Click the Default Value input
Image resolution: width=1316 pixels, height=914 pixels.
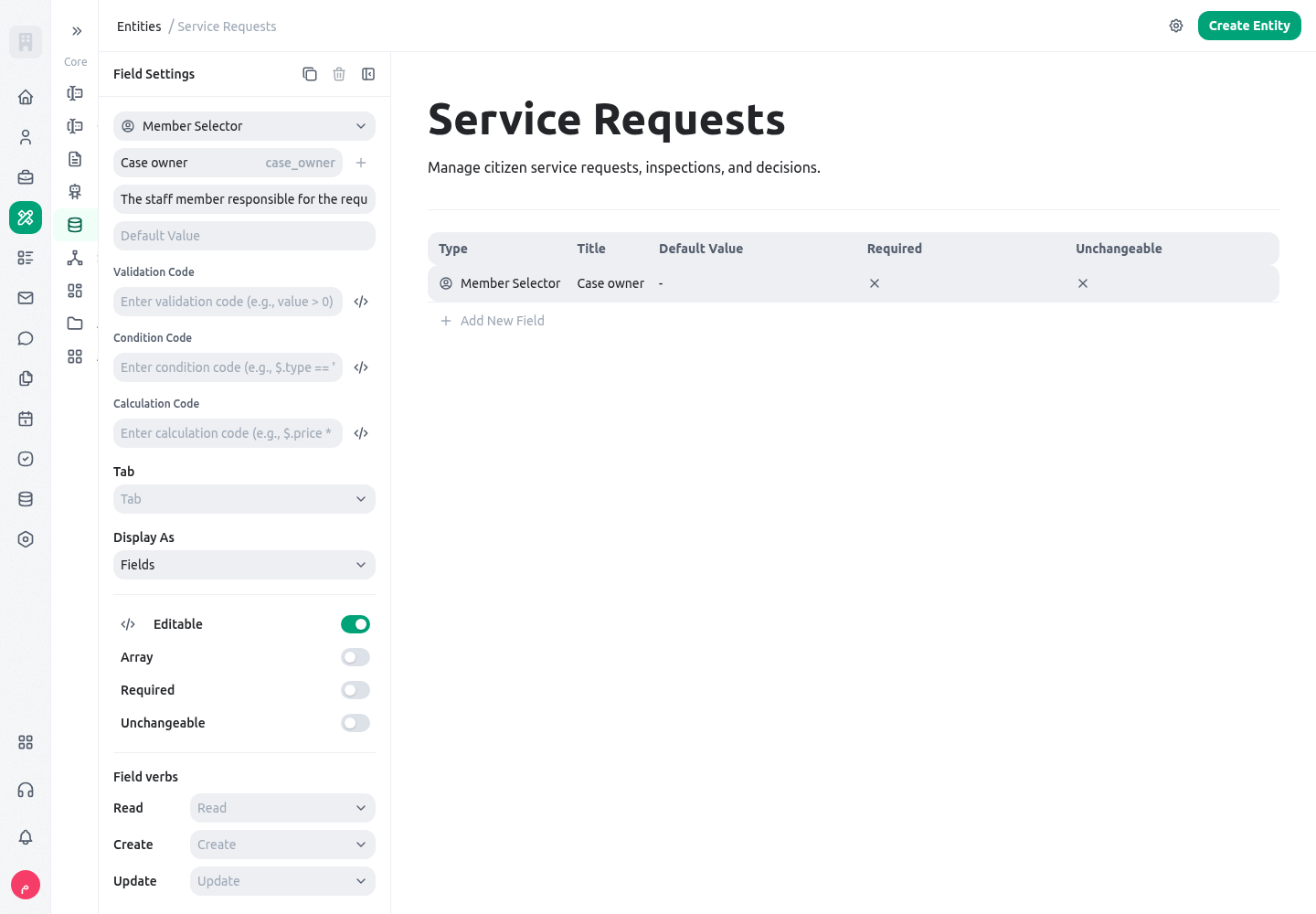244,236
